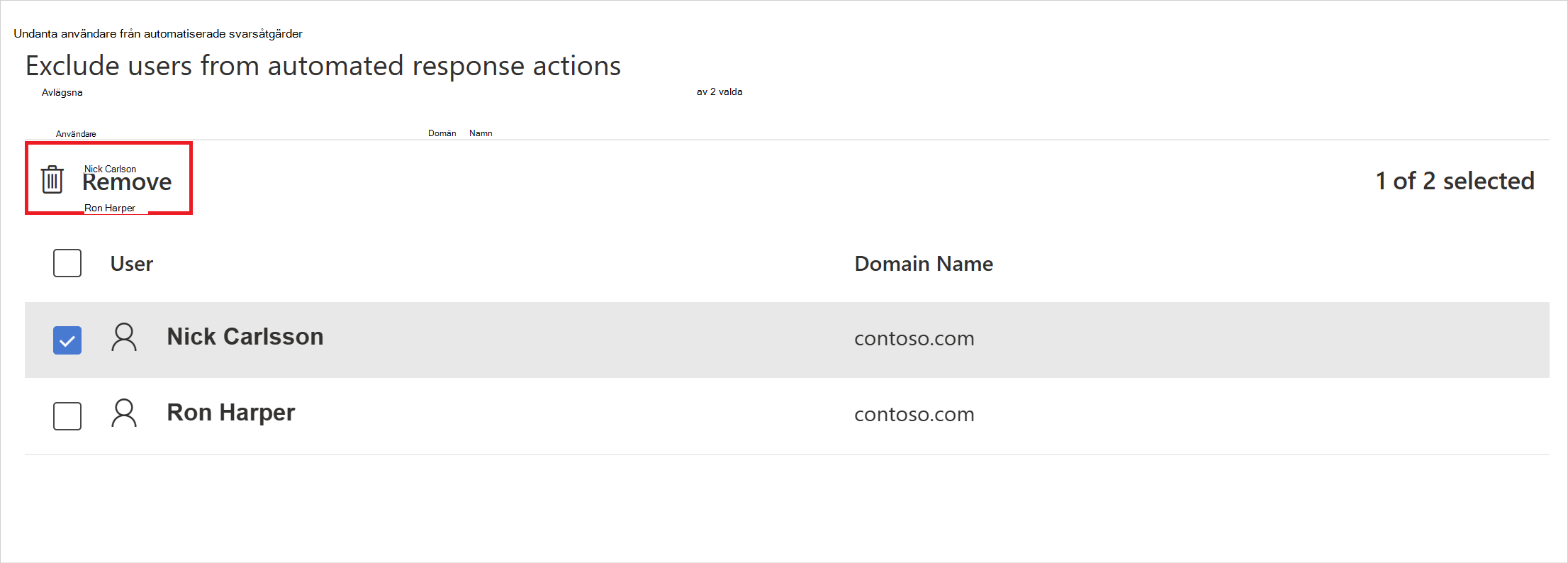
Task: Select the bold Ron Harper name in list
Action: pyautogui.click(x=230, y=413)
